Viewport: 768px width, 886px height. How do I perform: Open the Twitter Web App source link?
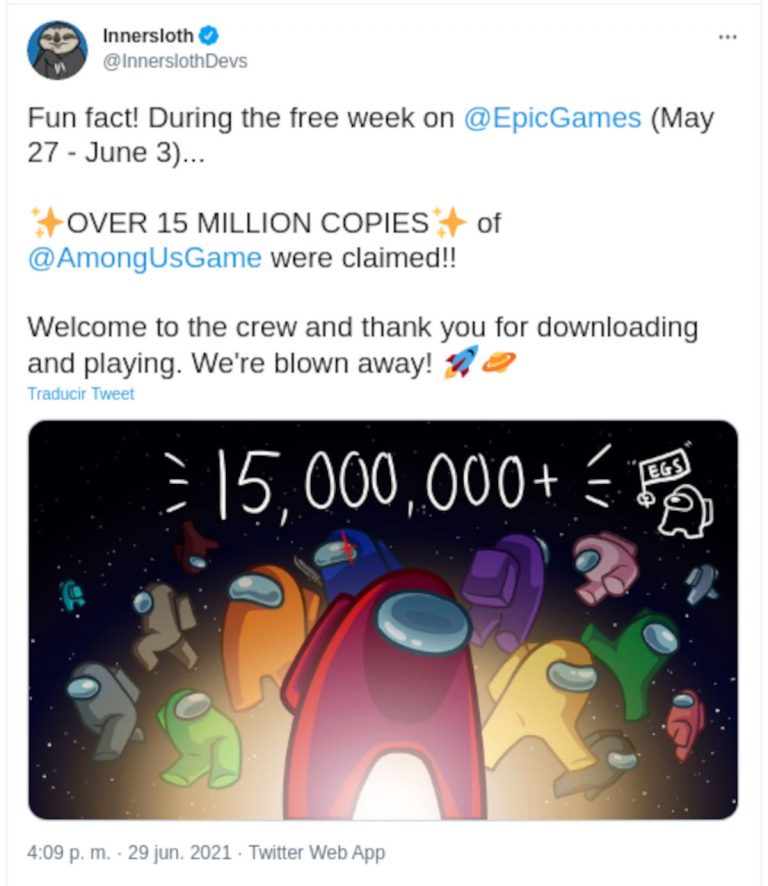click(316, 853)
